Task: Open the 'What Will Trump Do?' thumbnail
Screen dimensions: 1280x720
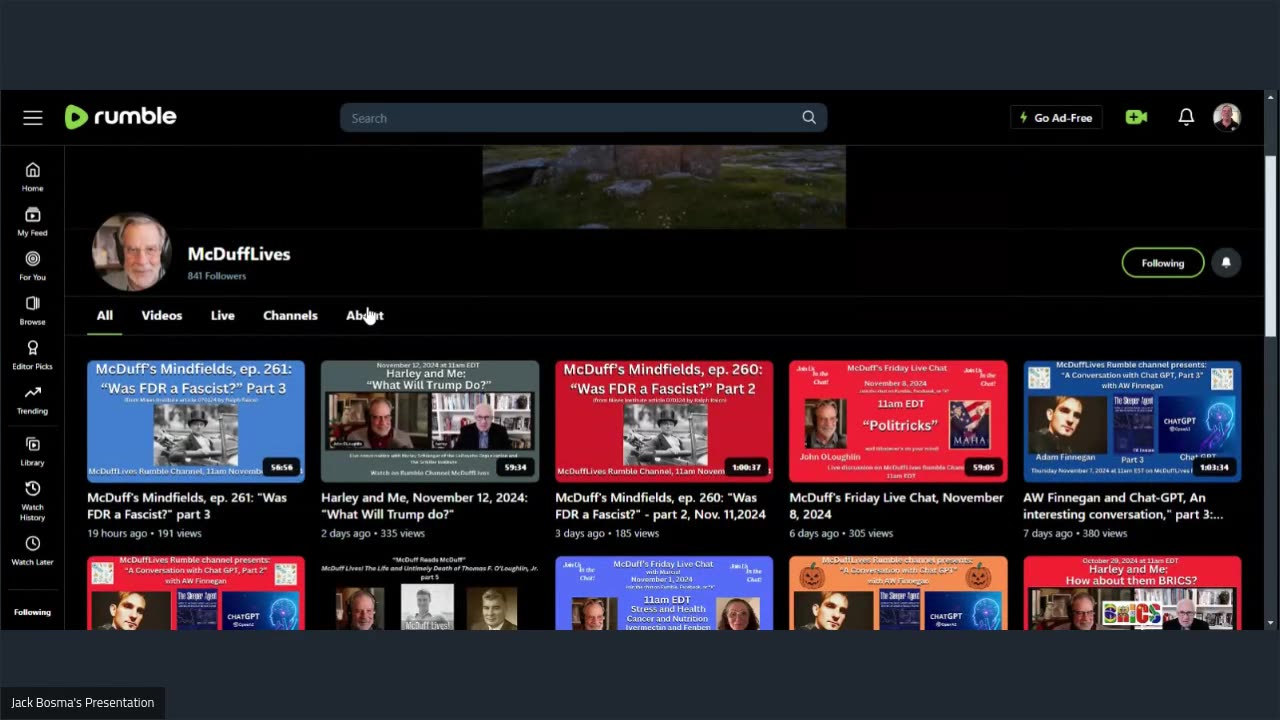Action: click(x=430, y=421)
